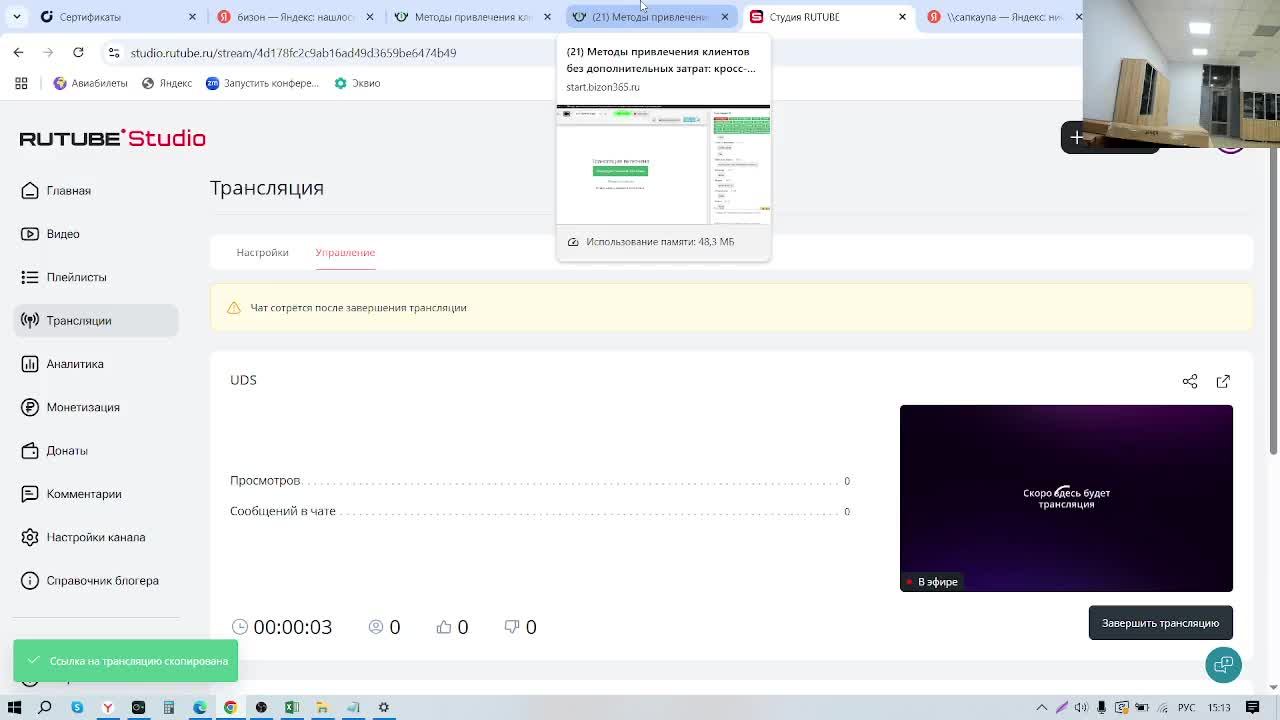Click the taskbar clock 15:13

pyautogui.click(x=1218, y=707)
